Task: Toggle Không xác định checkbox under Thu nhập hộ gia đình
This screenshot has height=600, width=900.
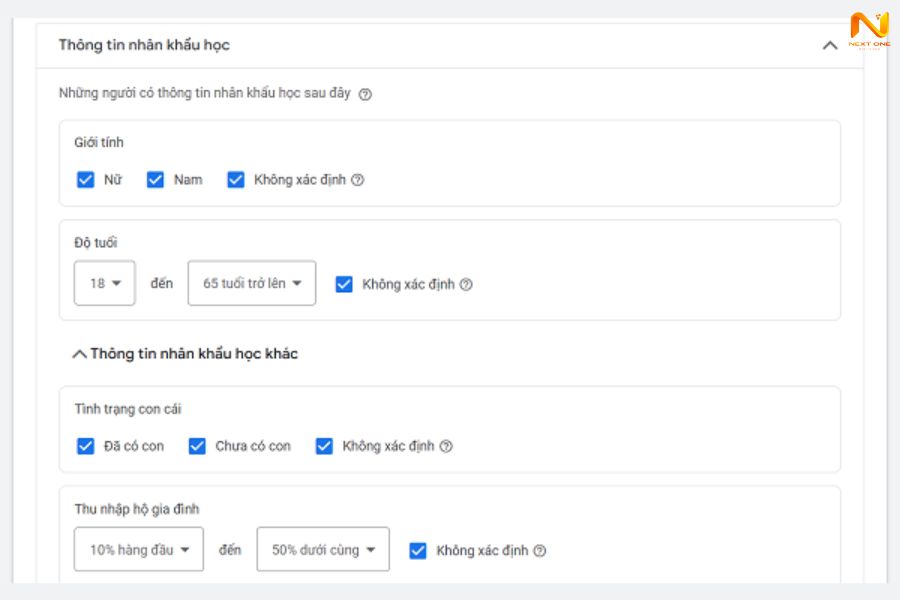Action: coord(418,550)
